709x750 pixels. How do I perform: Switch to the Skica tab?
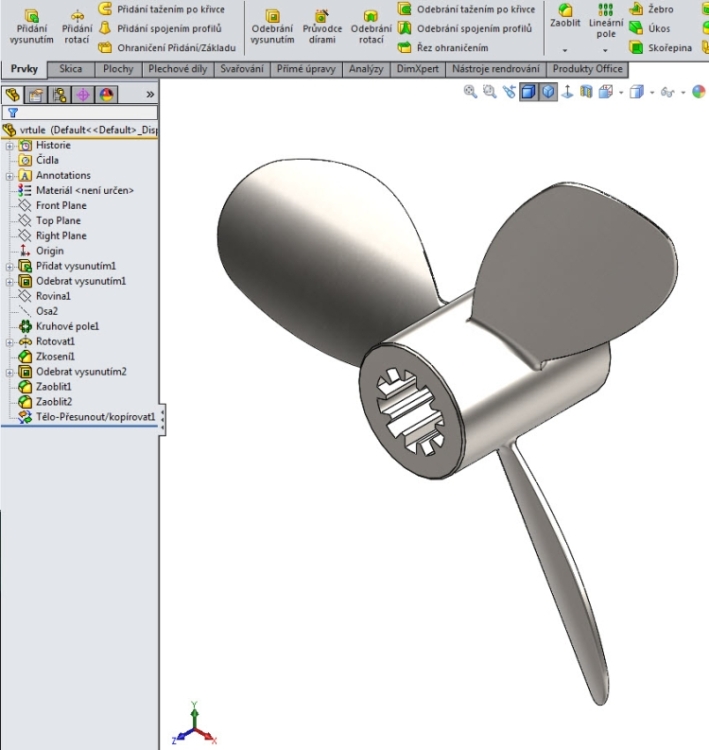[71, 69]
